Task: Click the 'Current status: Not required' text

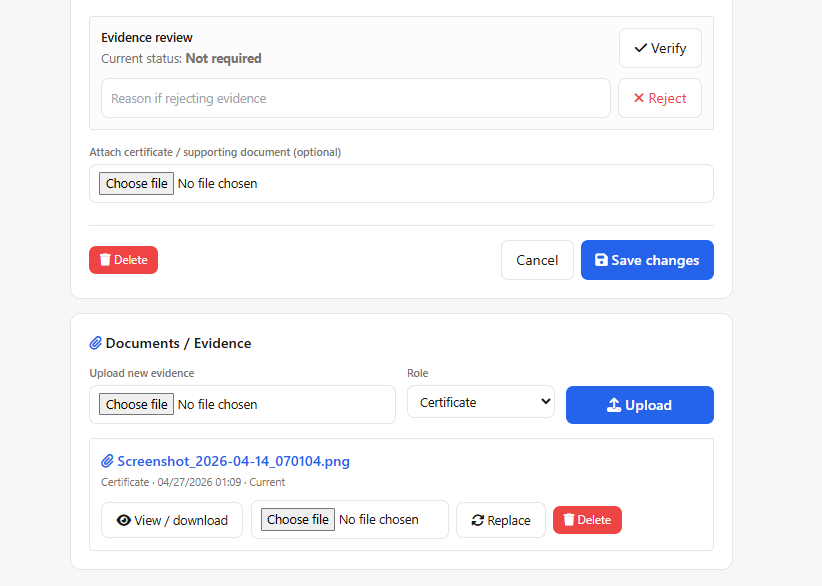Action: (181, 59)
